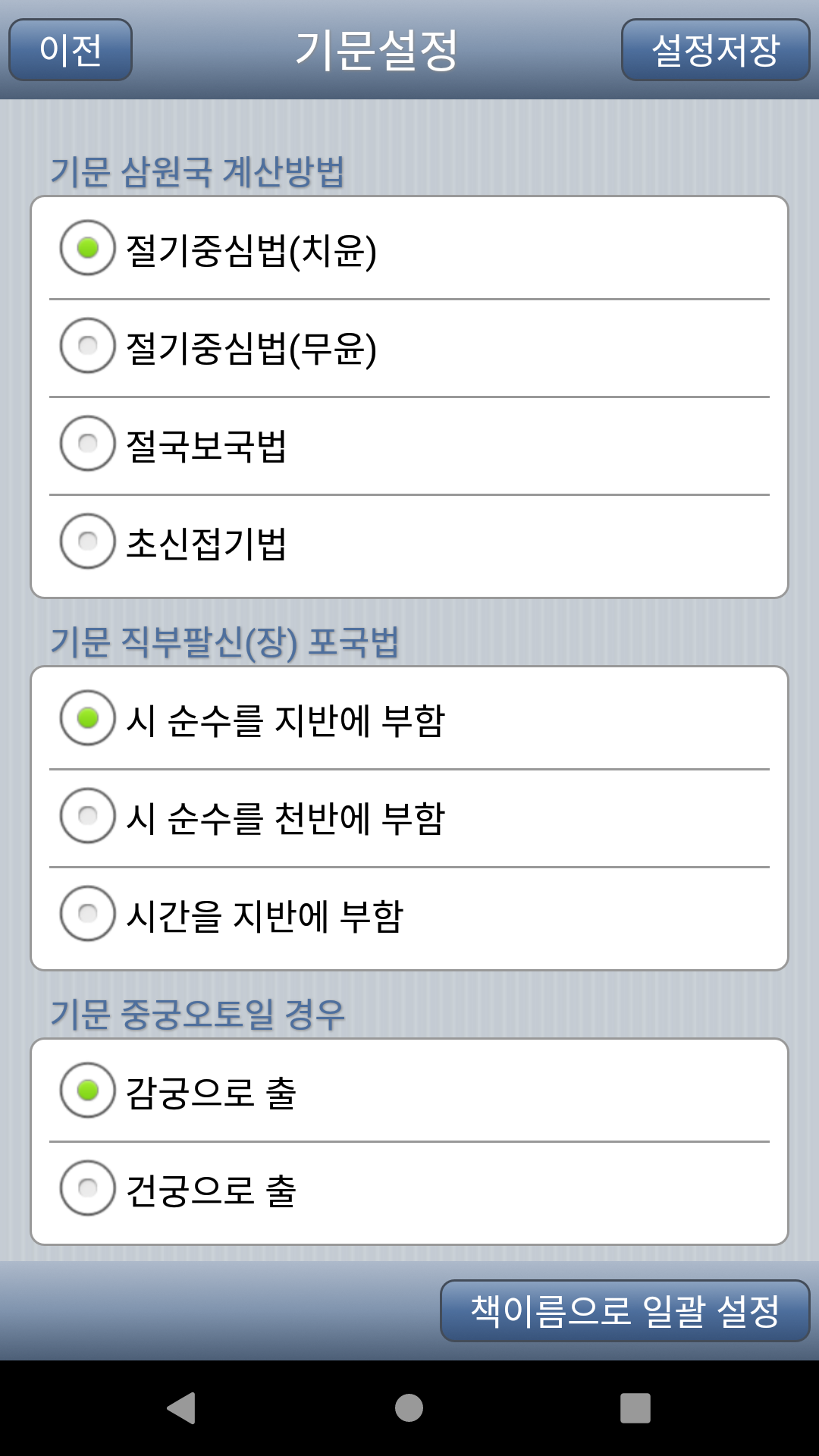Select 시 순수를 지반에 부함 option
819x1456 pixels.
tap(88, 718)
